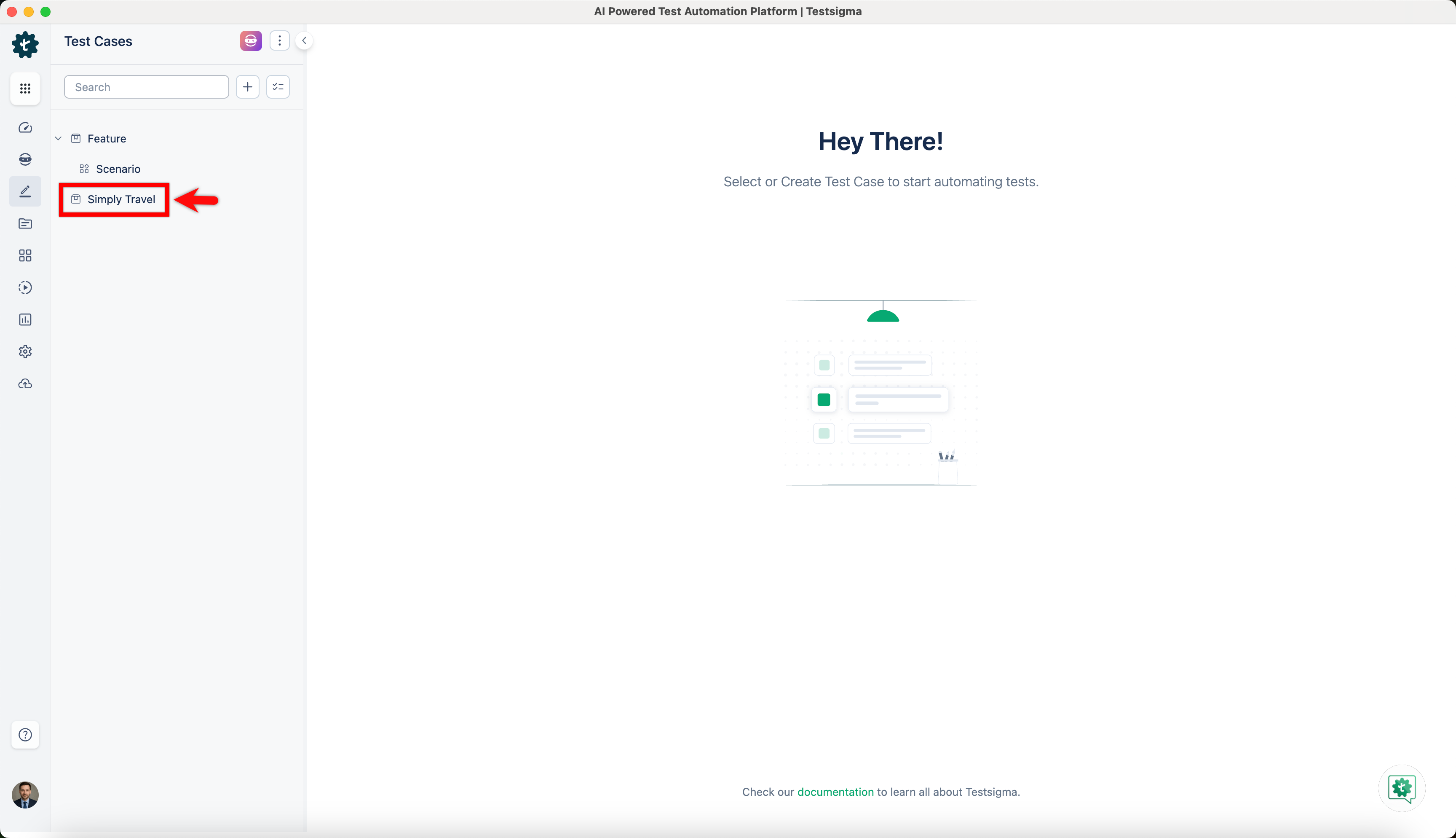Open the four-squares elements sidebar icon

(25, 255)
